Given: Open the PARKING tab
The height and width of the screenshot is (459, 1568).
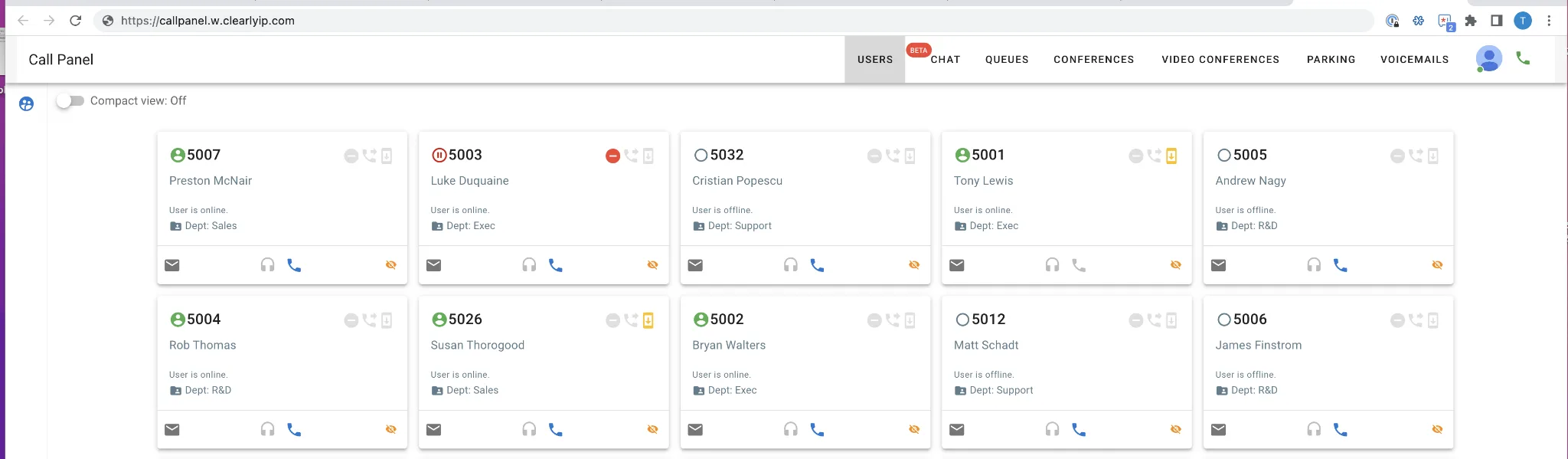Looking at the screenshot, I should (1331, 60).
